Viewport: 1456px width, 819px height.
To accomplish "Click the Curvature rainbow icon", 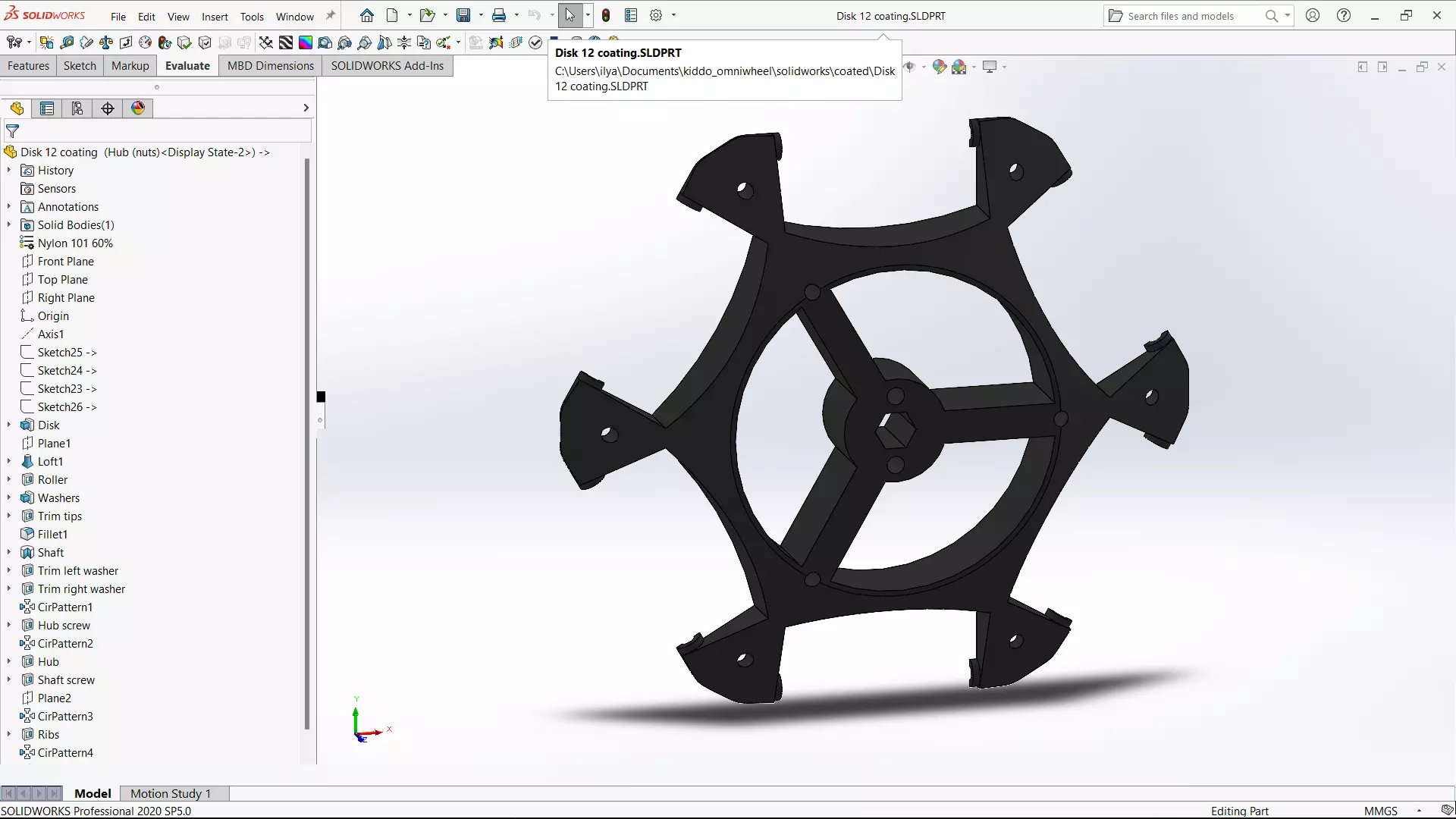I will coord(306,42).
